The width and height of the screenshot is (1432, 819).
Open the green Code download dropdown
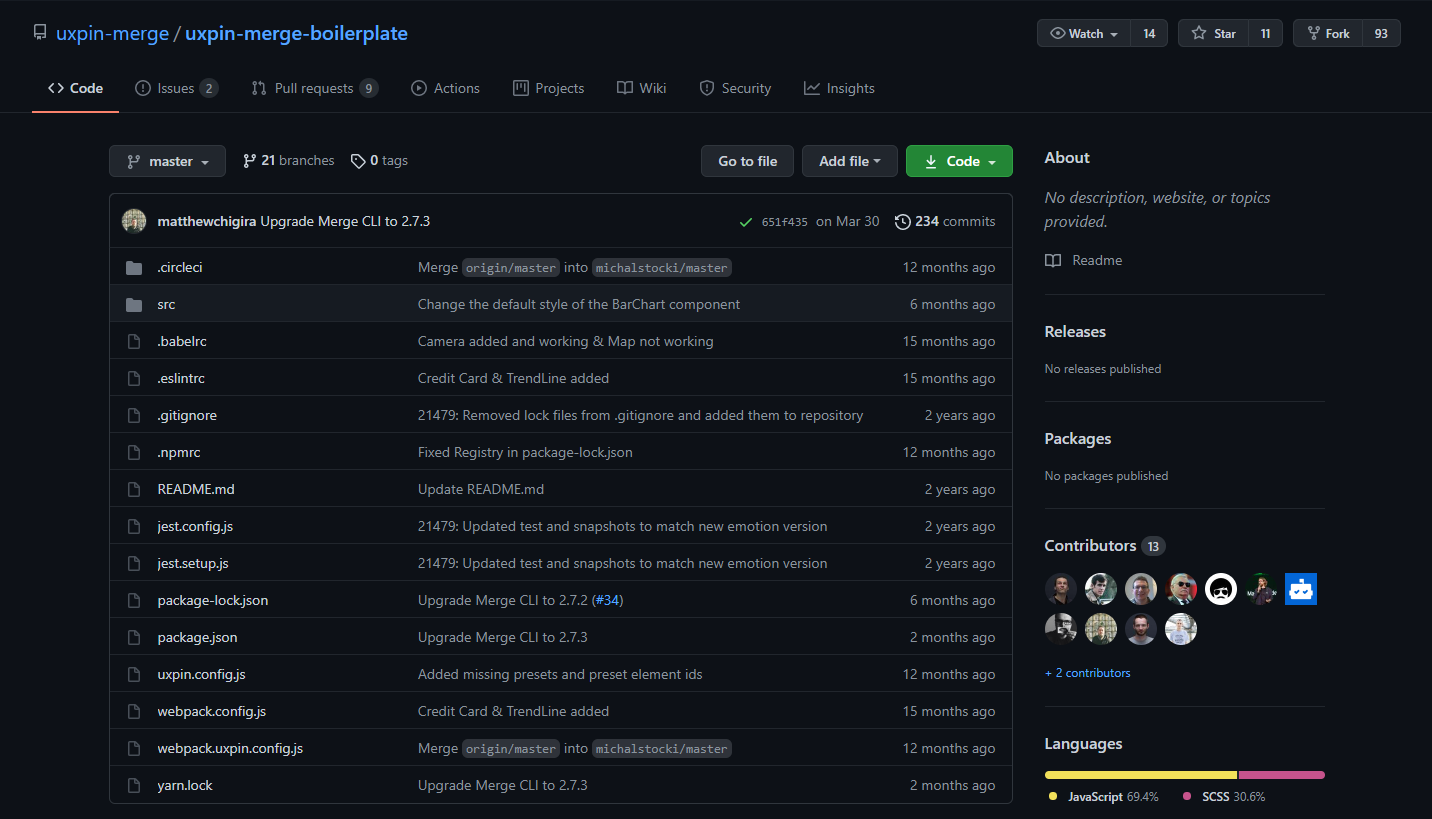[959, 161]
